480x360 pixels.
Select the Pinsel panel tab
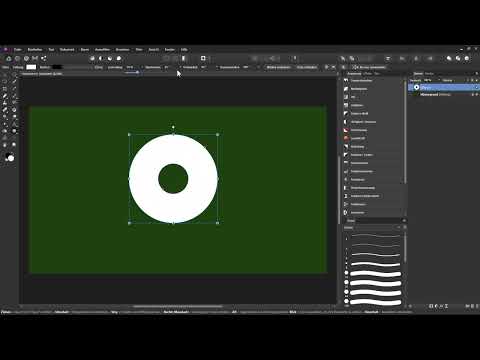351,221
